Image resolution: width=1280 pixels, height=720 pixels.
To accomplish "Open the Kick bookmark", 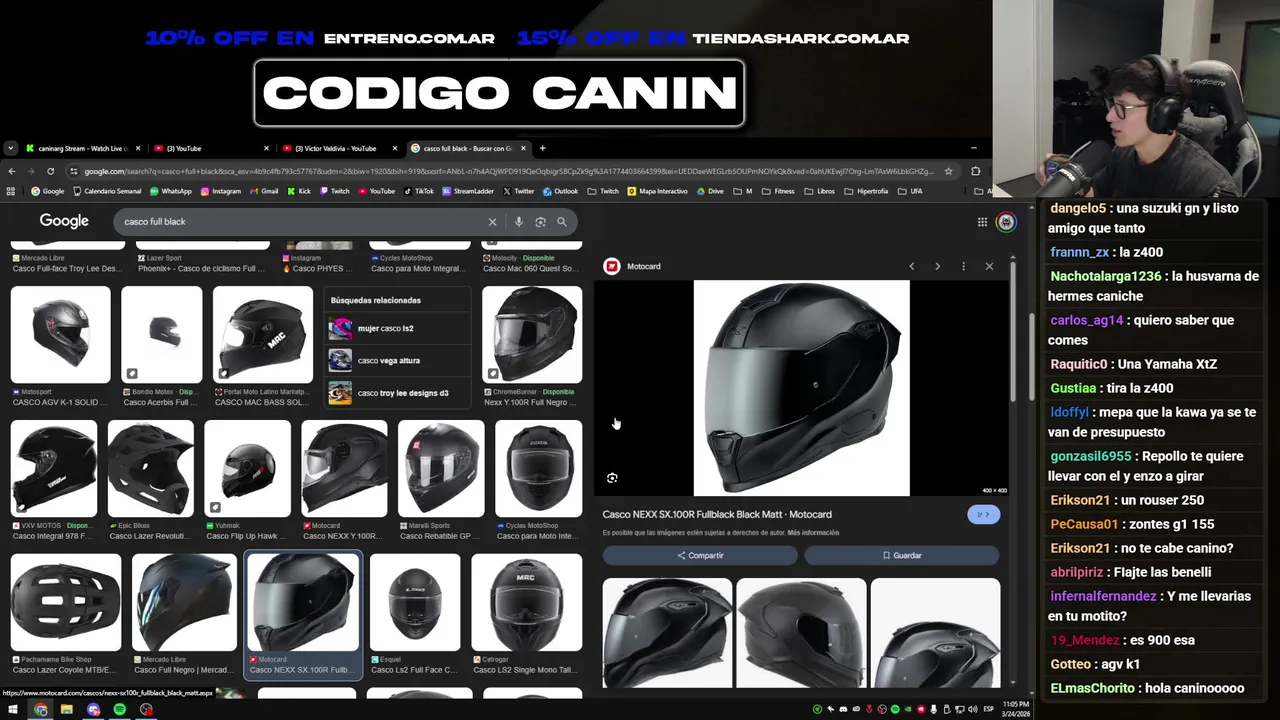I will [299, 191].
